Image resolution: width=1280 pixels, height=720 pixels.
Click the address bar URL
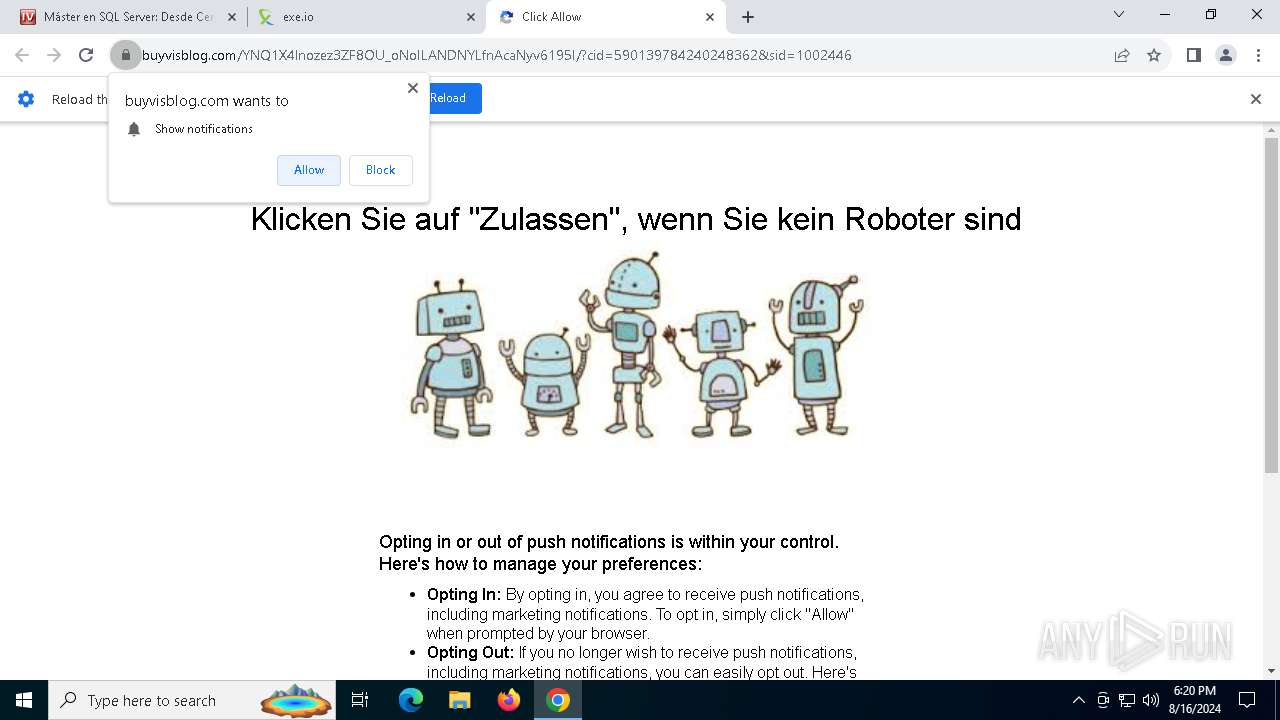pos(497,55)
